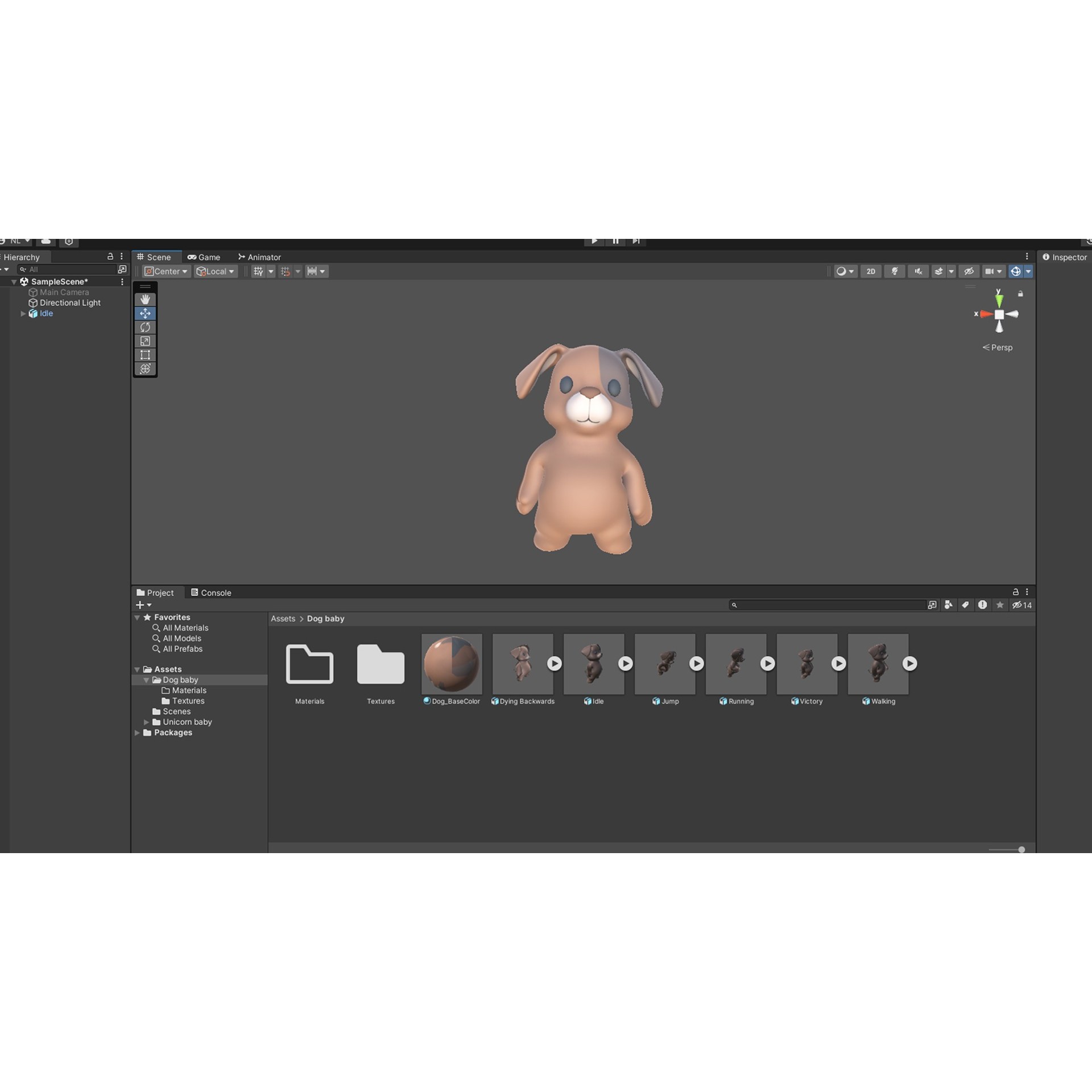Toggle the scene visibility eye in the toolbar
This screenshot has width=1092, height=1092.
(969, 271)
